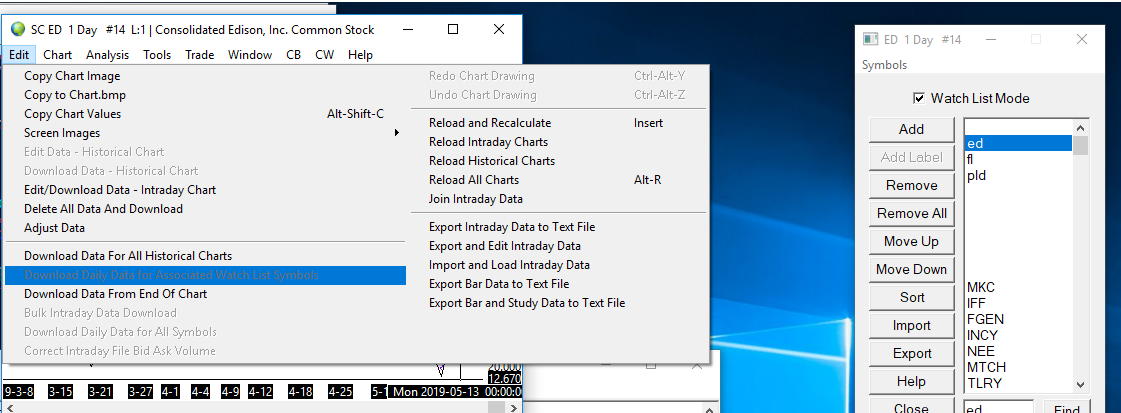This screenshot has width=1121, height=413.
Task: Open the Trade menu
Action: [x=199, y=54]
